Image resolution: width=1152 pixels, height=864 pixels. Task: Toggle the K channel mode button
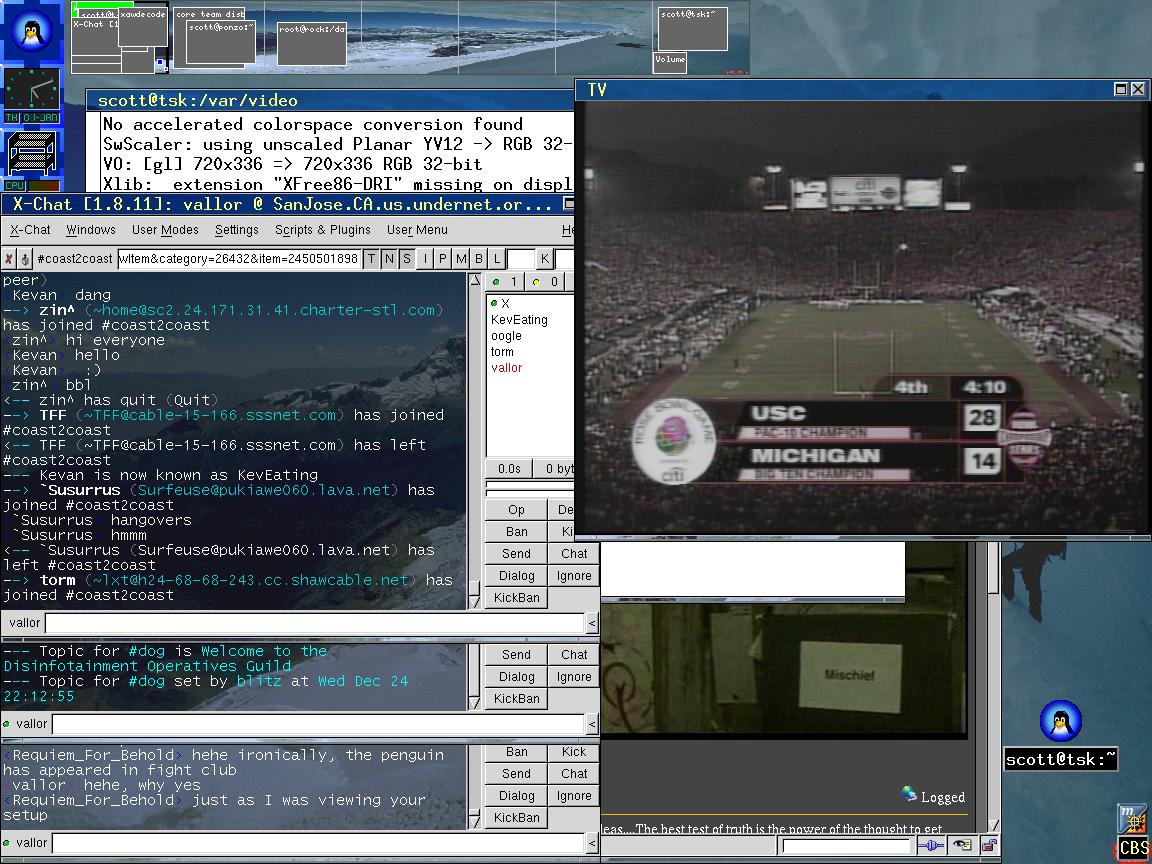click(x=544, y=259)
